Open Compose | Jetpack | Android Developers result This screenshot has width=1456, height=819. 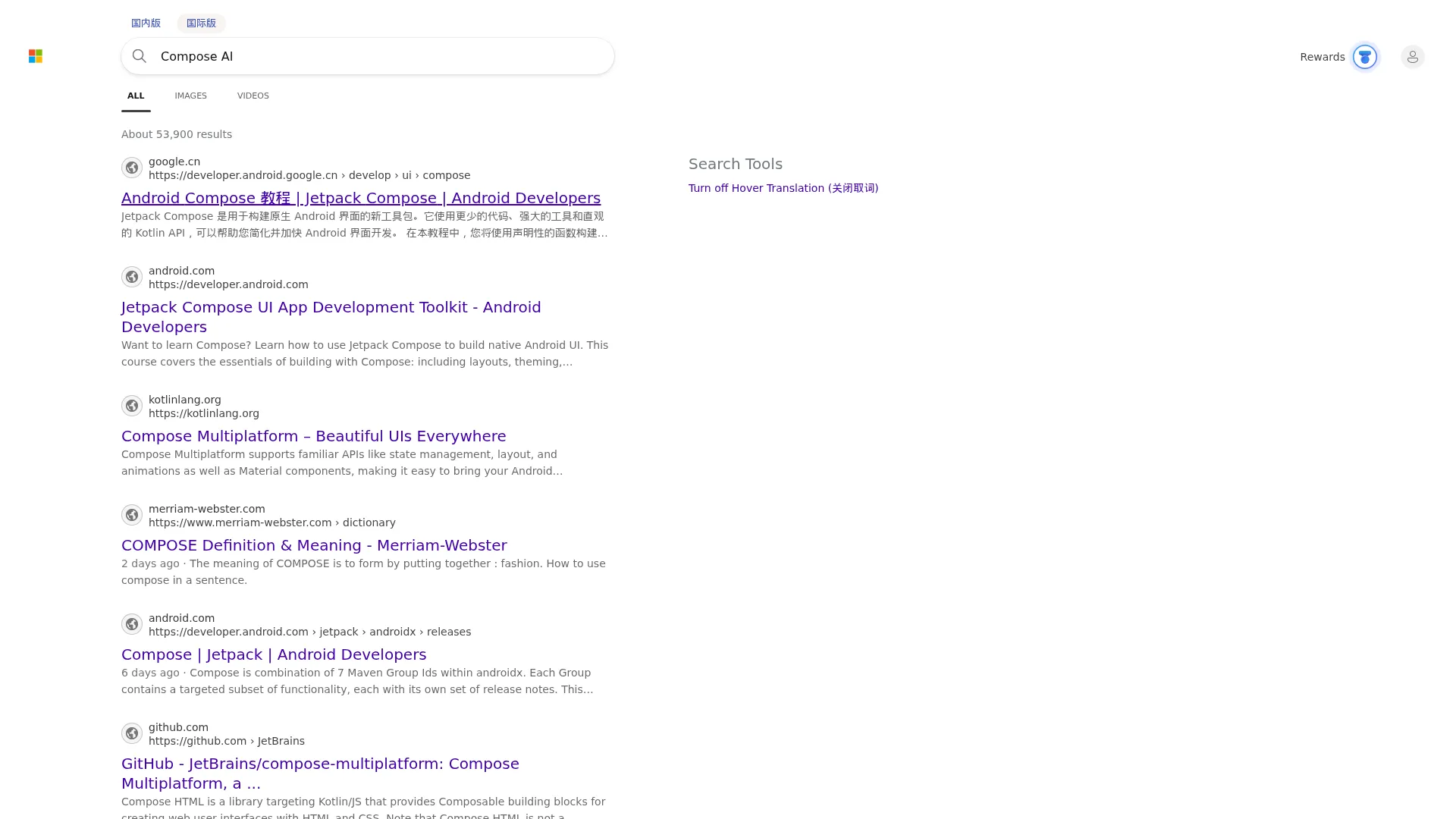point(274,654)
